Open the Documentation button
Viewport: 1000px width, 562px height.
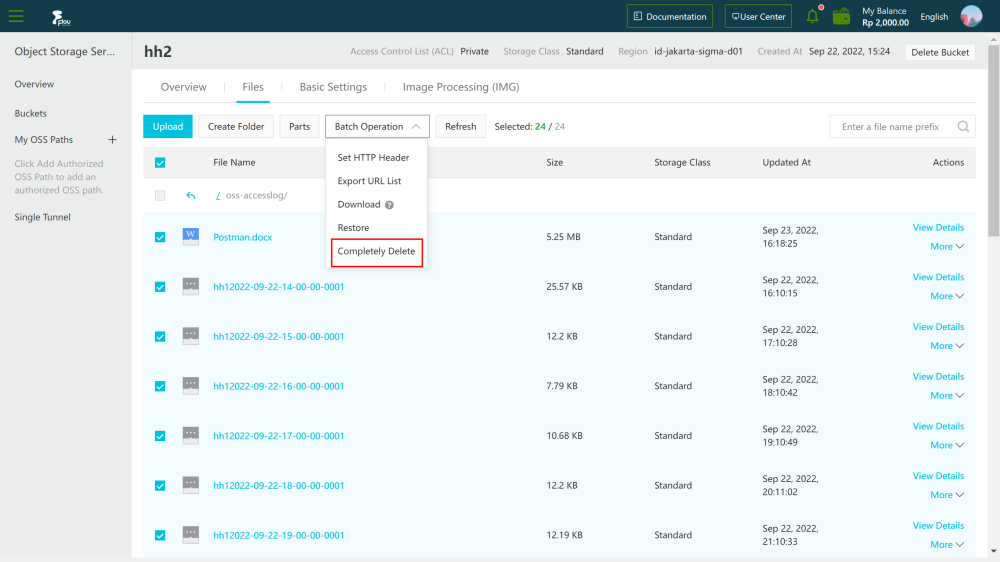click(x=670, y=17)
